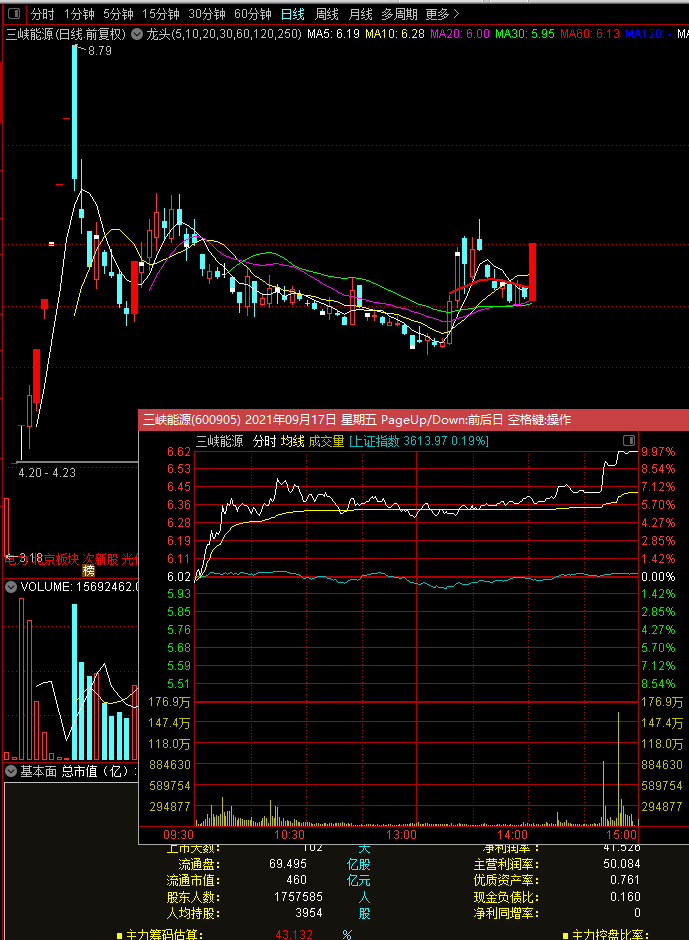Expand the 基本面 panel dropdown arrow
689x940 pixels.
[11, 771]
